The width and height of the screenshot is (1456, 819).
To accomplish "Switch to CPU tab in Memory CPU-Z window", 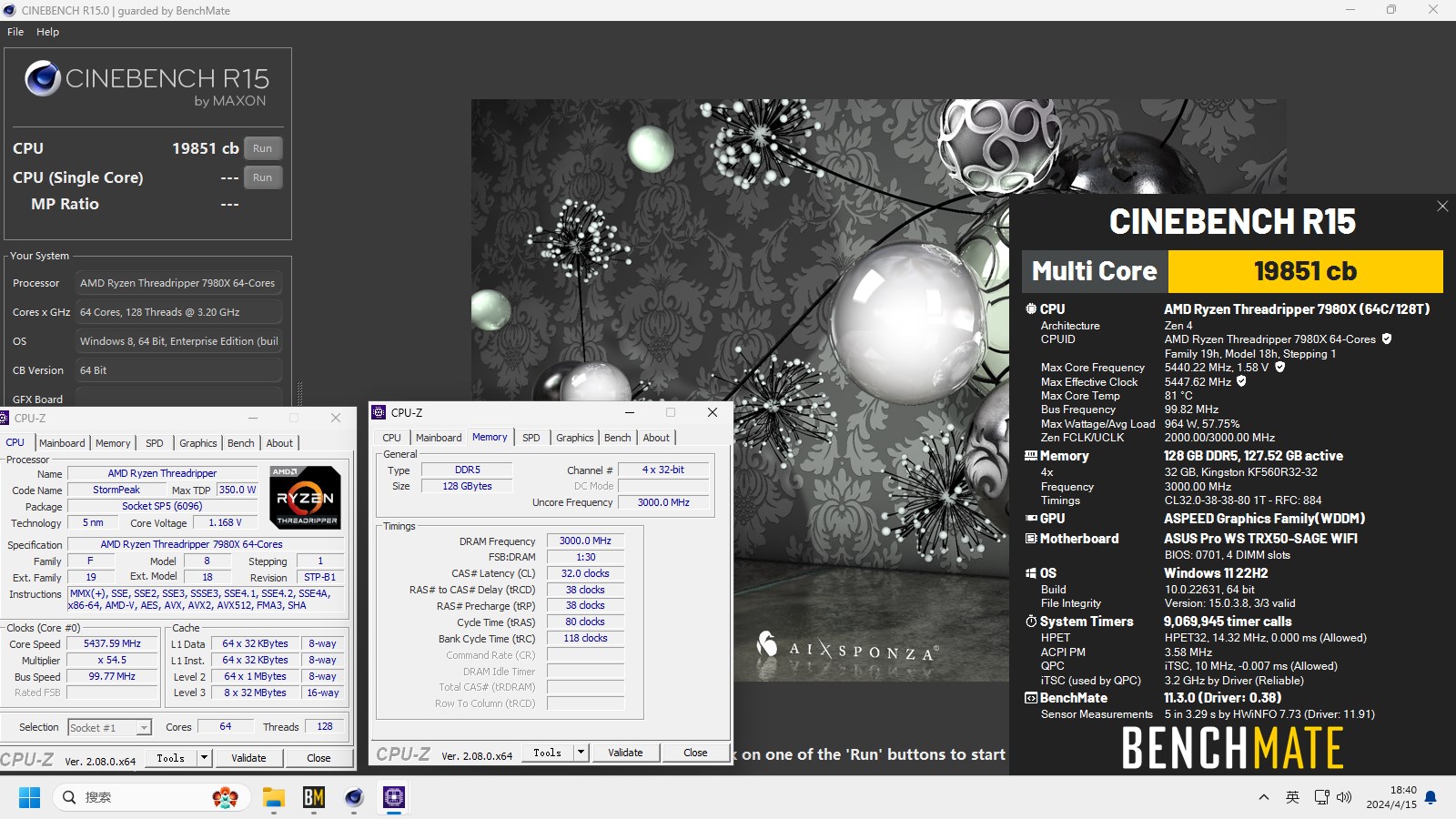I will [x=391, y=438].
